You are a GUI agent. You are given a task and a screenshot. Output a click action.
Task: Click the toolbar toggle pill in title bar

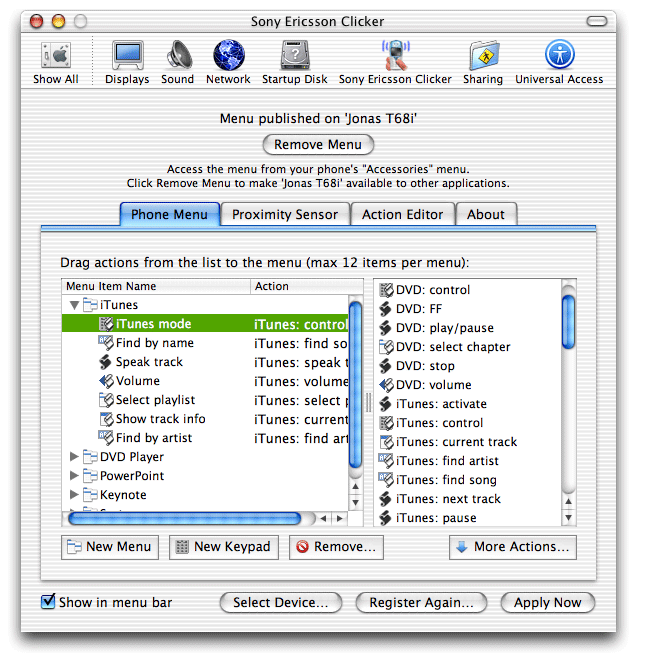pyautogui.click(x=597, y=21)
